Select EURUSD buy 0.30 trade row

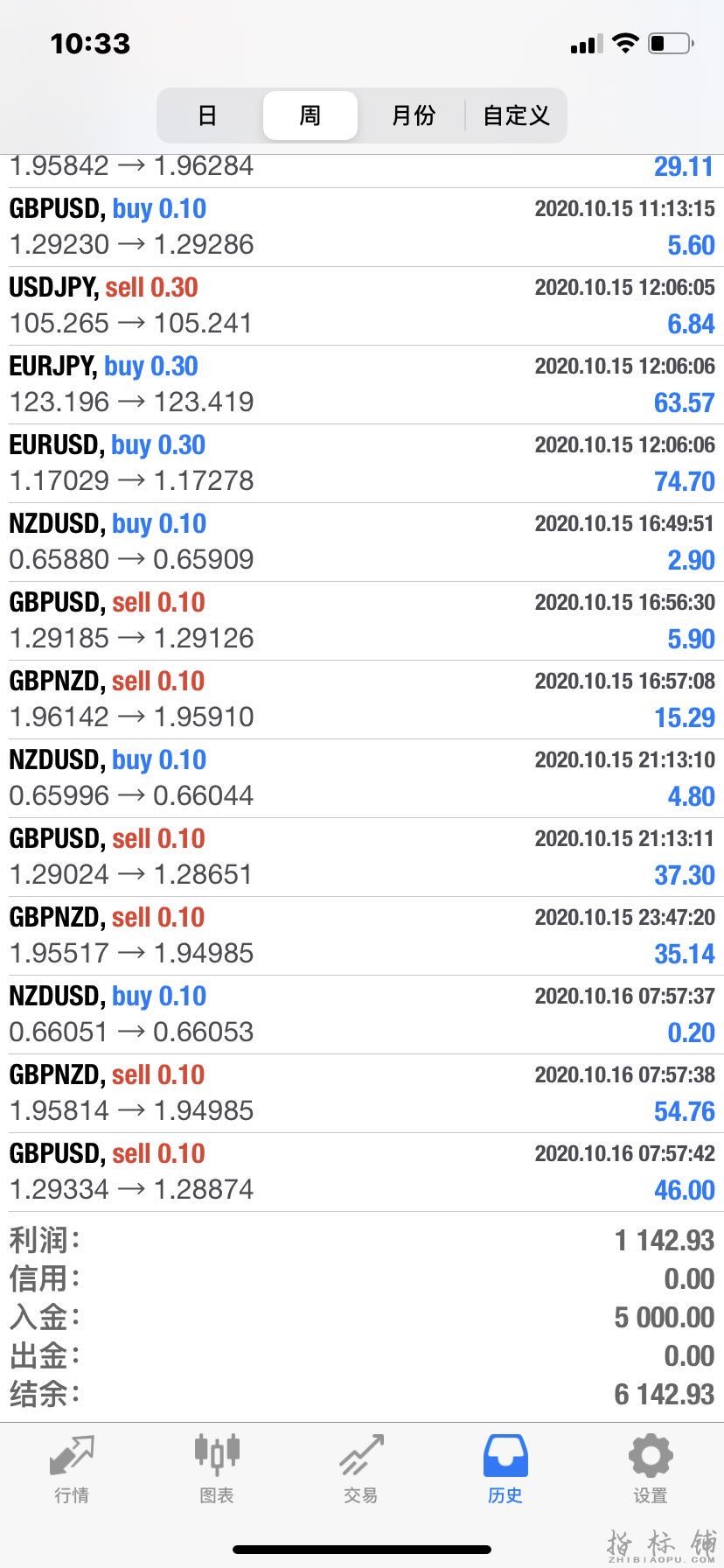[362, 464]
